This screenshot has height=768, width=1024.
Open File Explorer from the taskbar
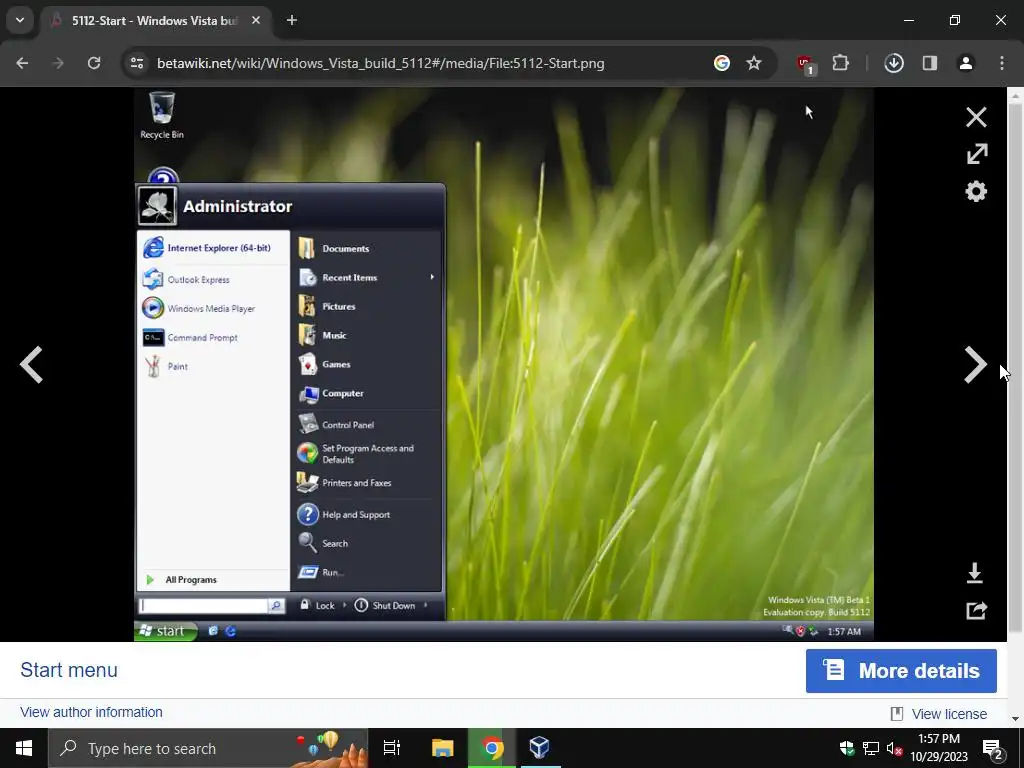[x=442, y=748]
